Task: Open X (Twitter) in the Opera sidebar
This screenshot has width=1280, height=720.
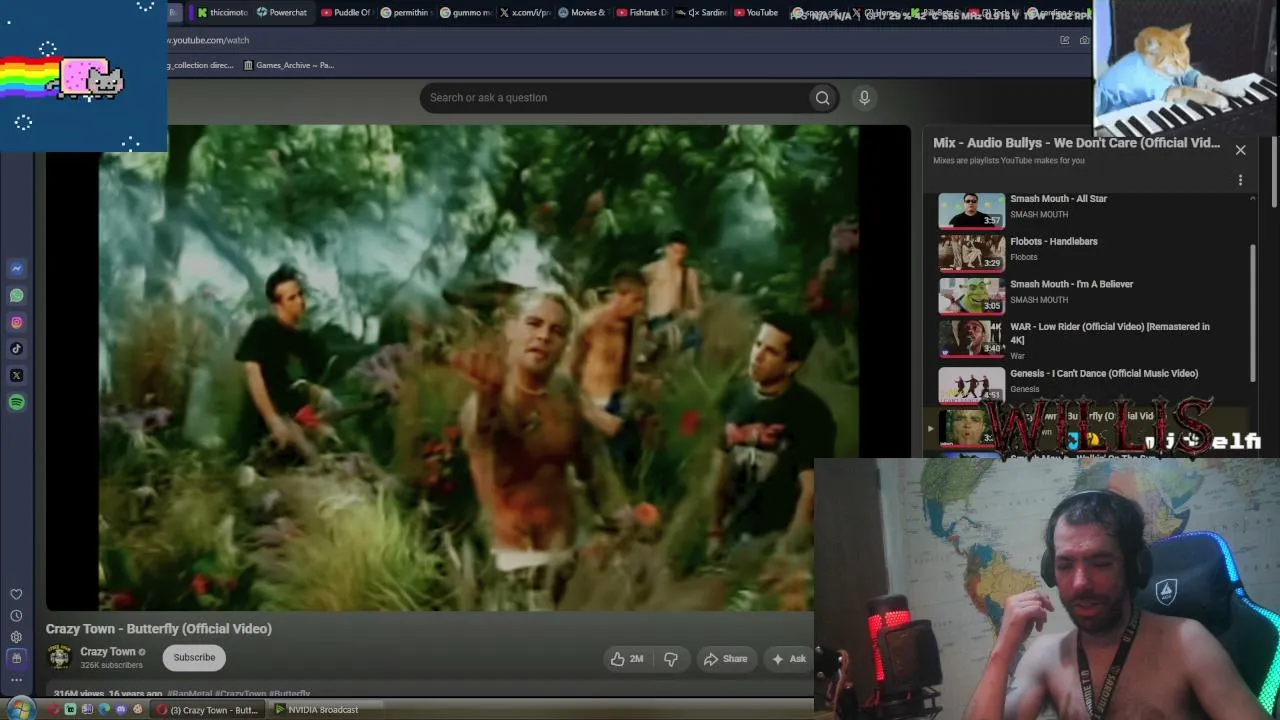Action: tap(16, 376)
